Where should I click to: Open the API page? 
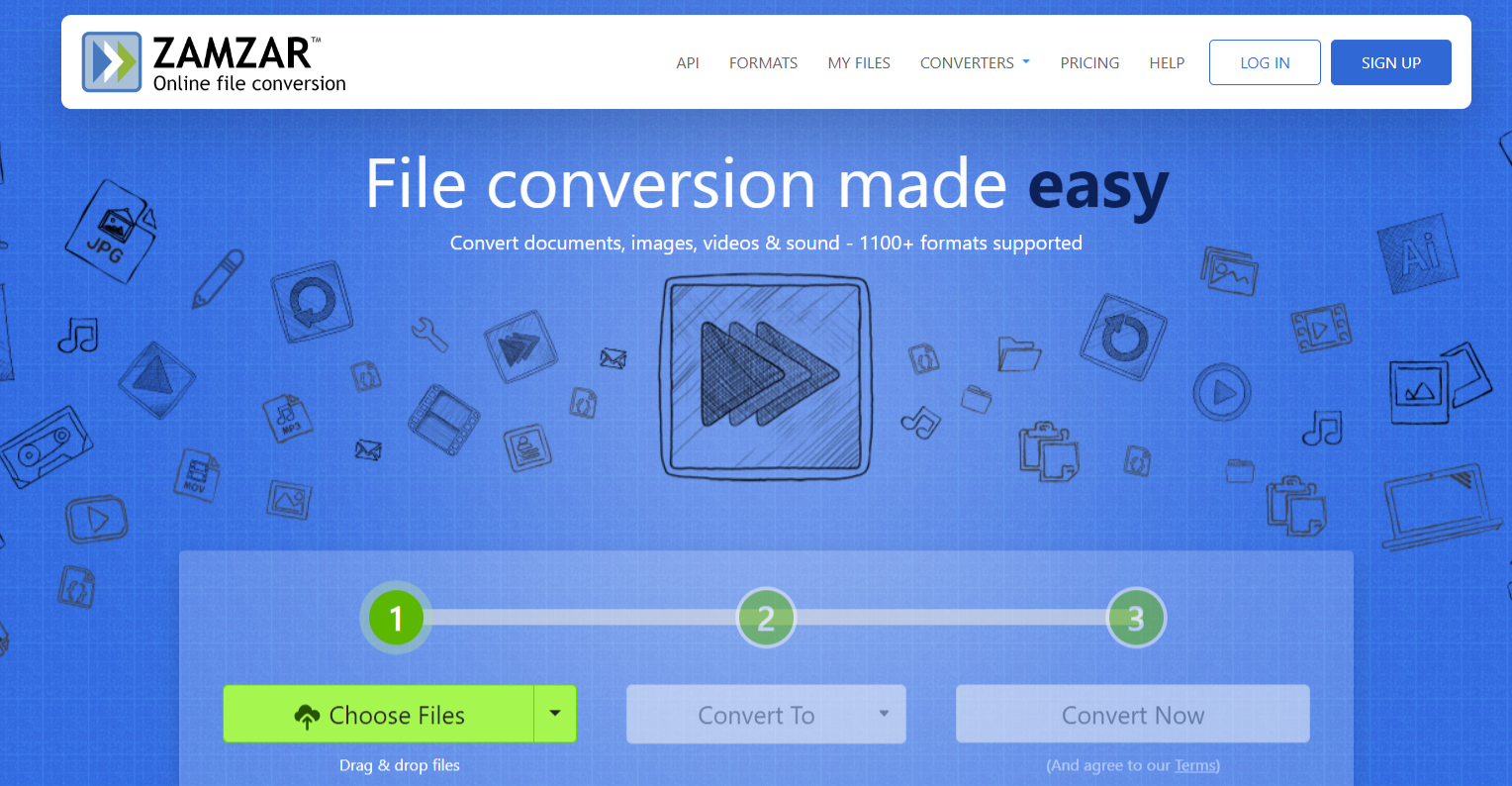[688, 62]
